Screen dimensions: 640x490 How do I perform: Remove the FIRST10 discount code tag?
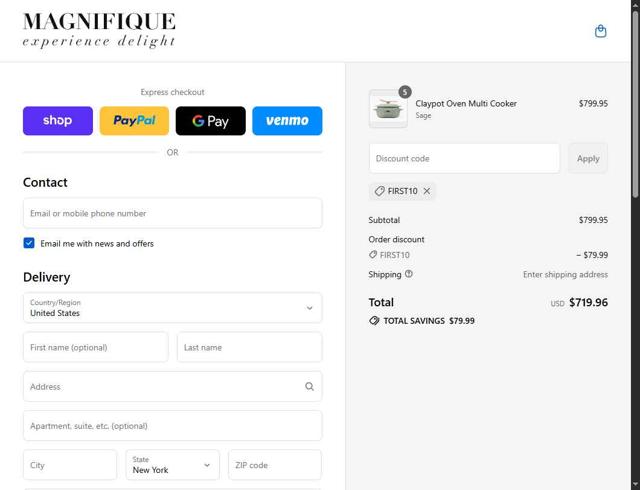pos(427,191)
